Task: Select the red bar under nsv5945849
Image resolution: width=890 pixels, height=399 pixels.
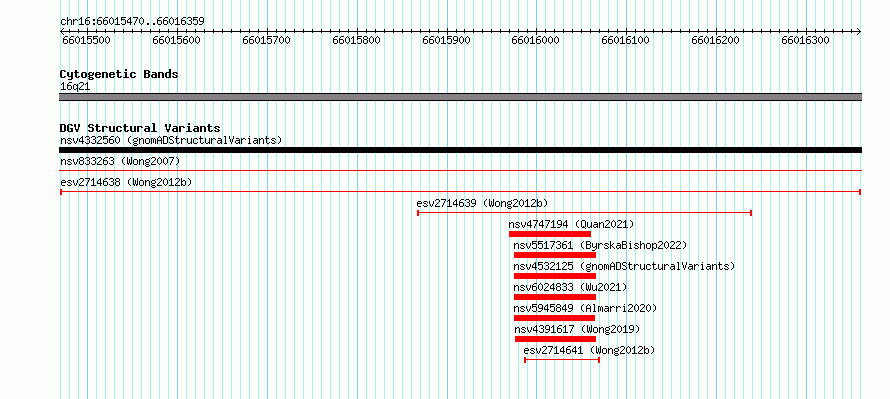Action: [x=555, y=318]
